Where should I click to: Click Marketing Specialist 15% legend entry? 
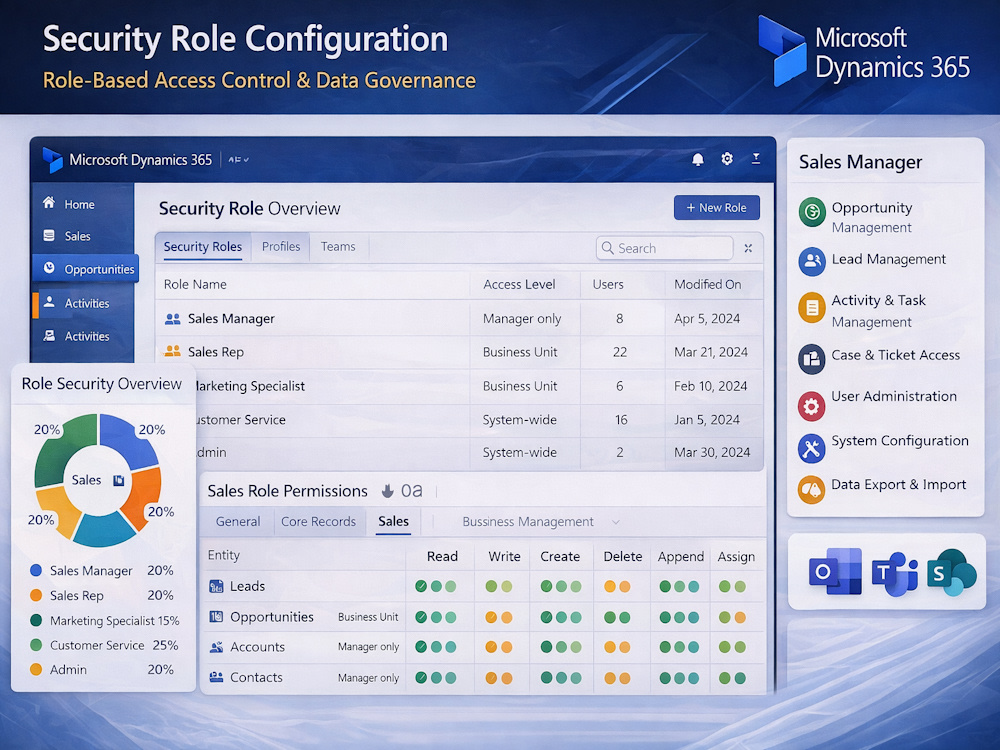tap(105, 621)
